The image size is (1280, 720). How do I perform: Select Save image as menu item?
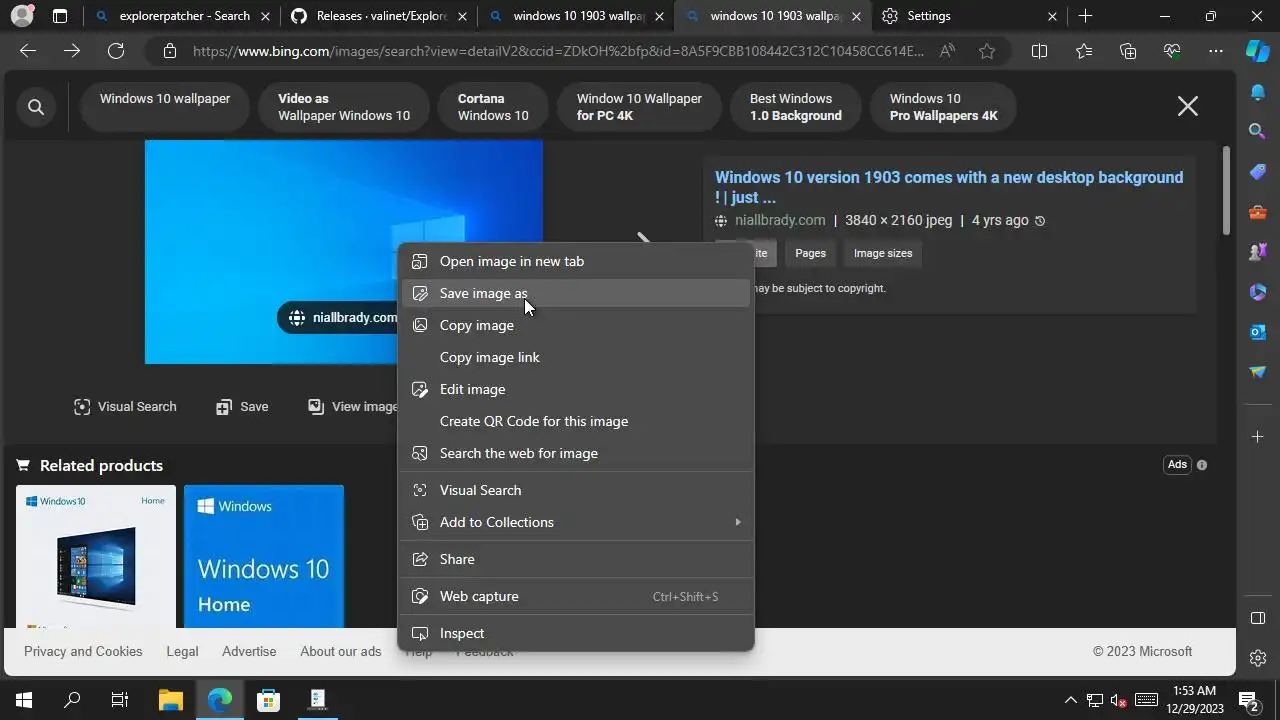(576, 293)
